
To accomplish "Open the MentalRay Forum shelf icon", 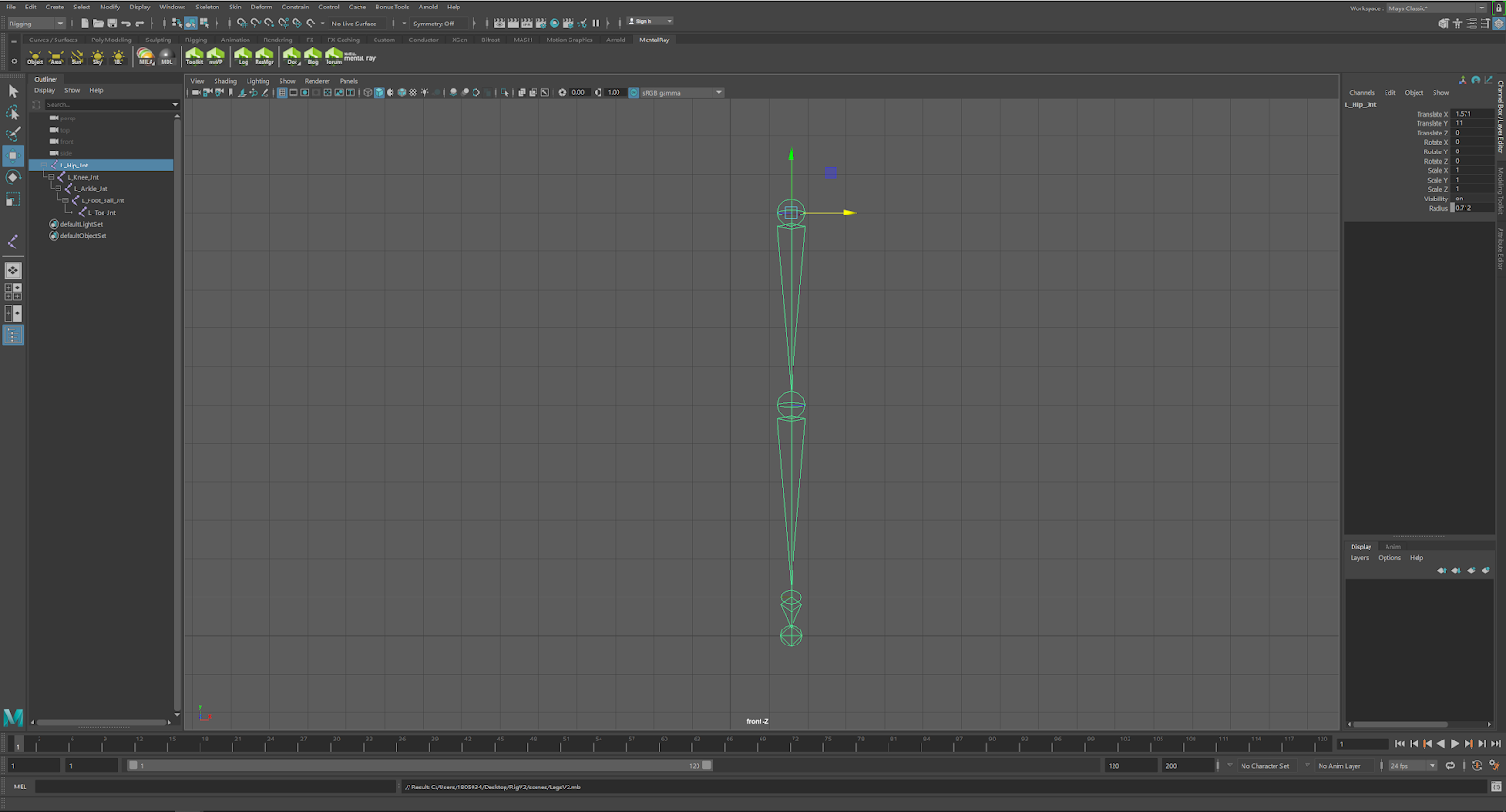I will (333, 57).
